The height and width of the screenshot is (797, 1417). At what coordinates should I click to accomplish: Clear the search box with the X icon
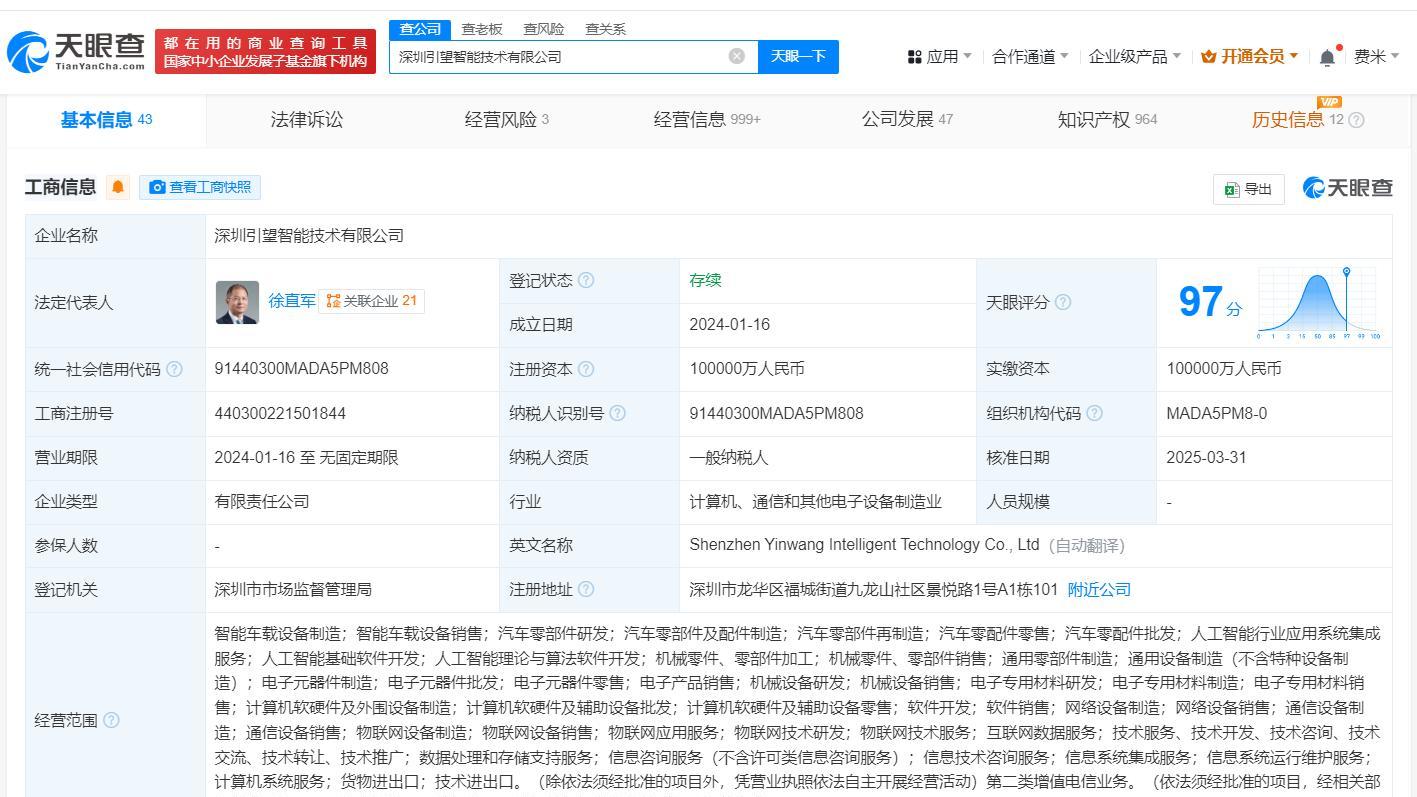737,56
